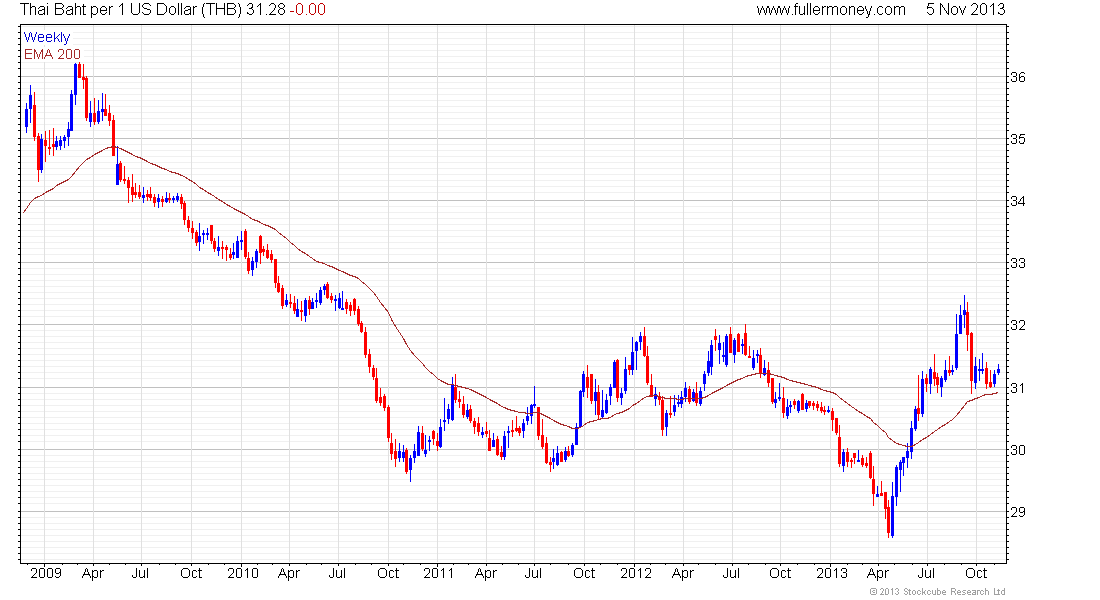The width and height of the screenshot is (1100, 600).
Task: Click the Jul label between 2011 and 2012
Action: [x=533, y=573]
